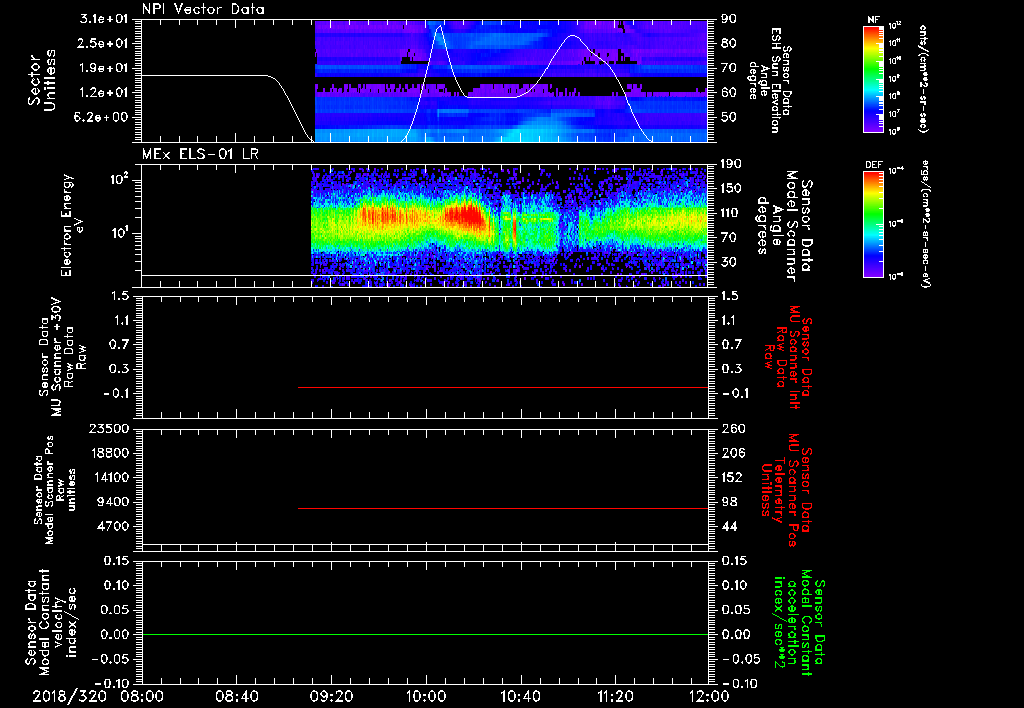This screenshot has height=708, width=1024.
Task: Click the 190 scanner angle tick label
Action: (x=731, y=164)
